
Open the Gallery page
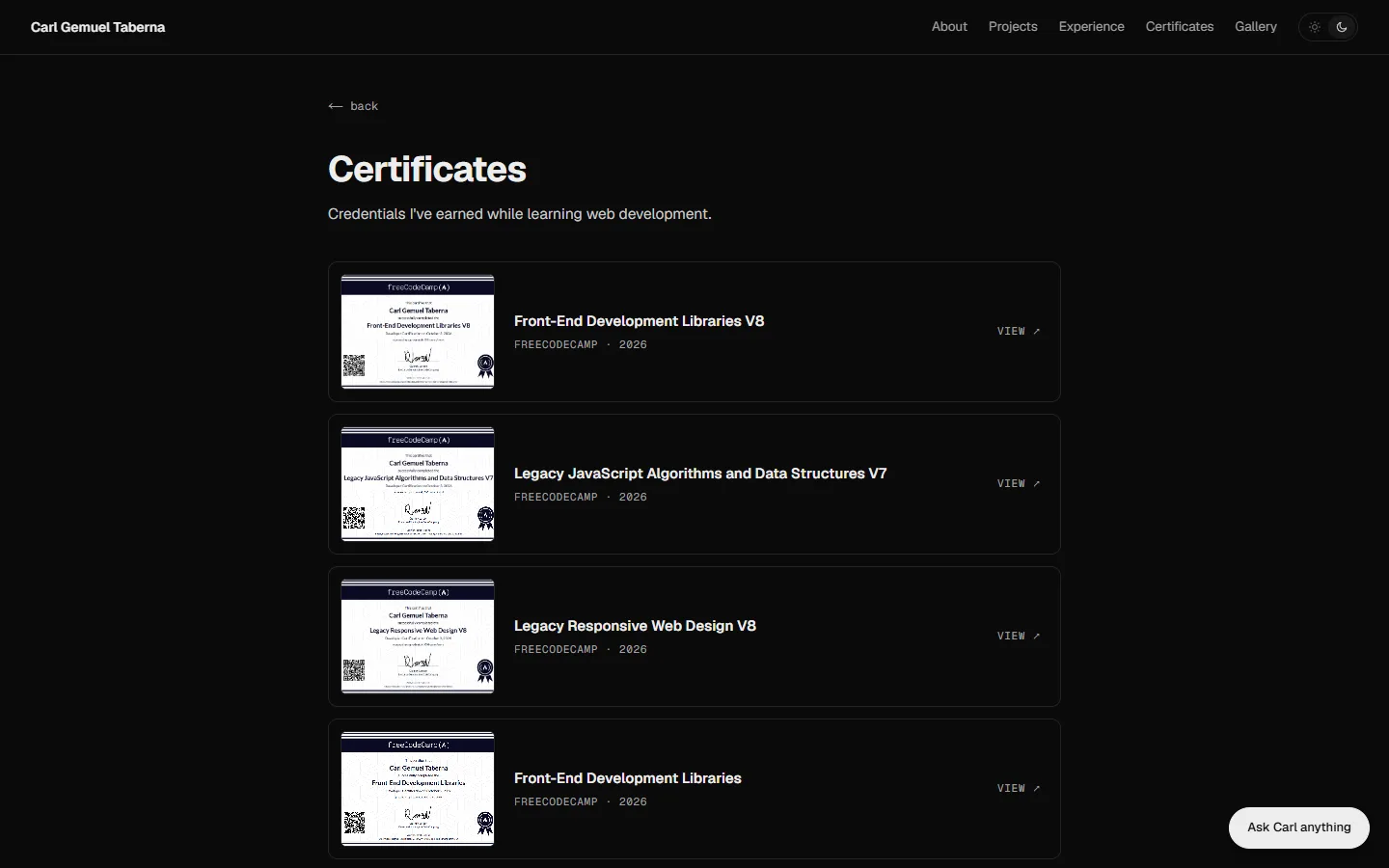(1256, 27)
